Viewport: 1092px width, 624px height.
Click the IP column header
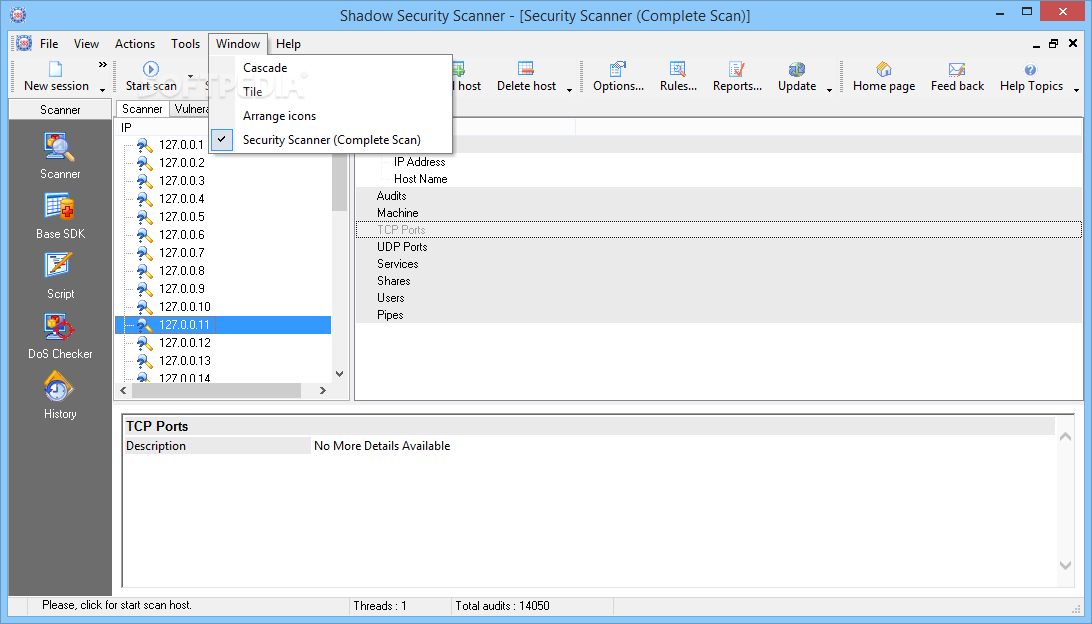164,127
